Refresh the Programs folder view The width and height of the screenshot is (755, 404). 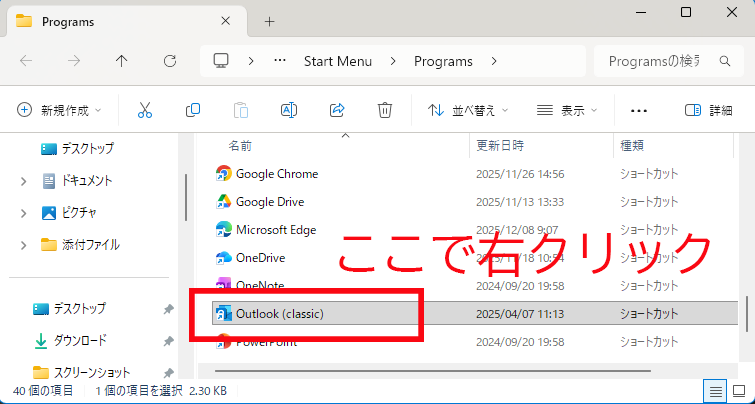[169, 61]
